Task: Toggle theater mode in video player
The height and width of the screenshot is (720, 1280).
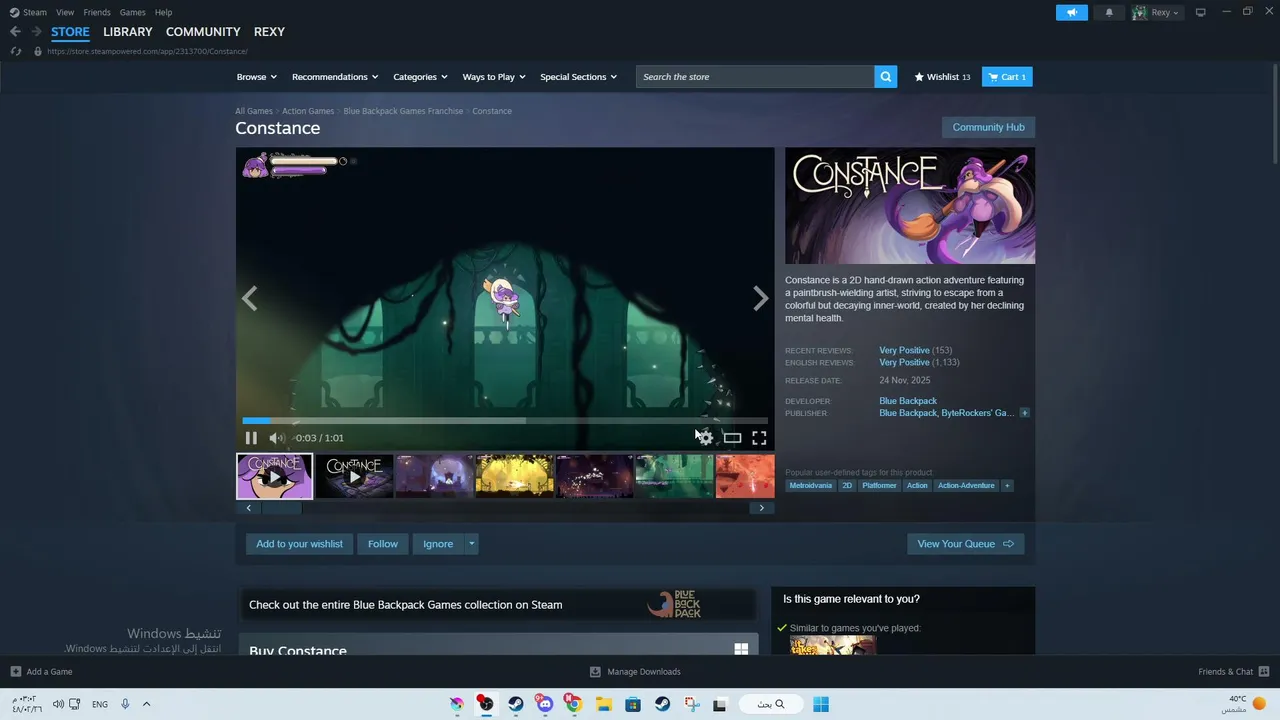Action: point(732,438)
